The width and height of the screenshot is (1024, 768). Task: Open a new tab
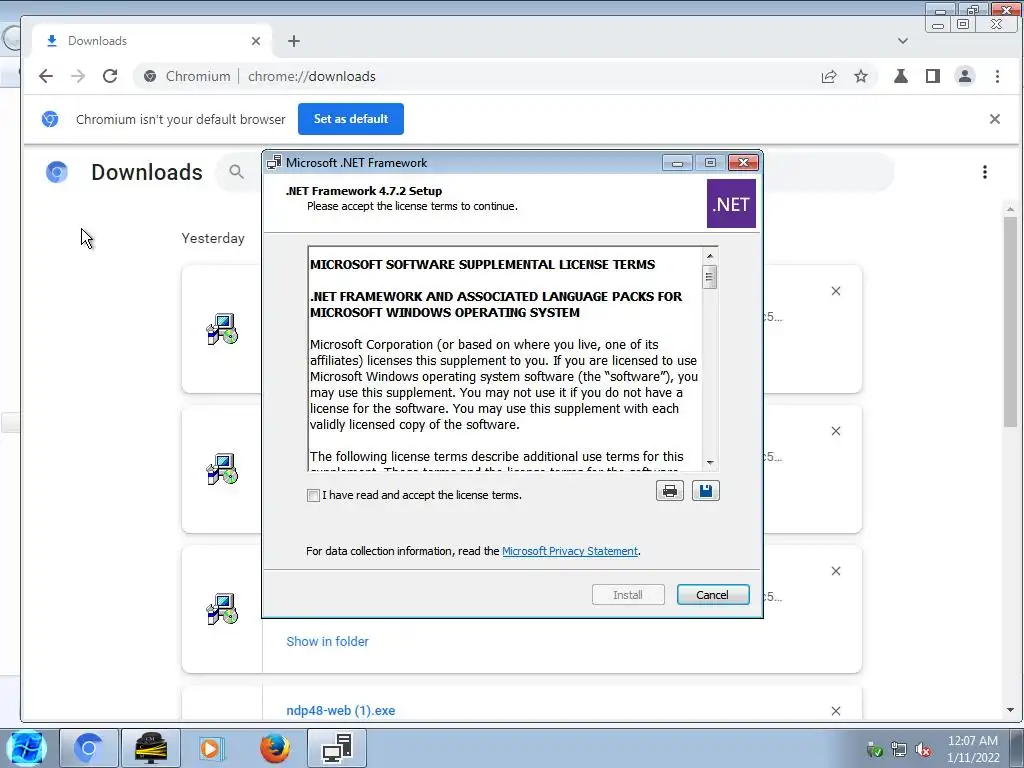click(x=294, y=41)
